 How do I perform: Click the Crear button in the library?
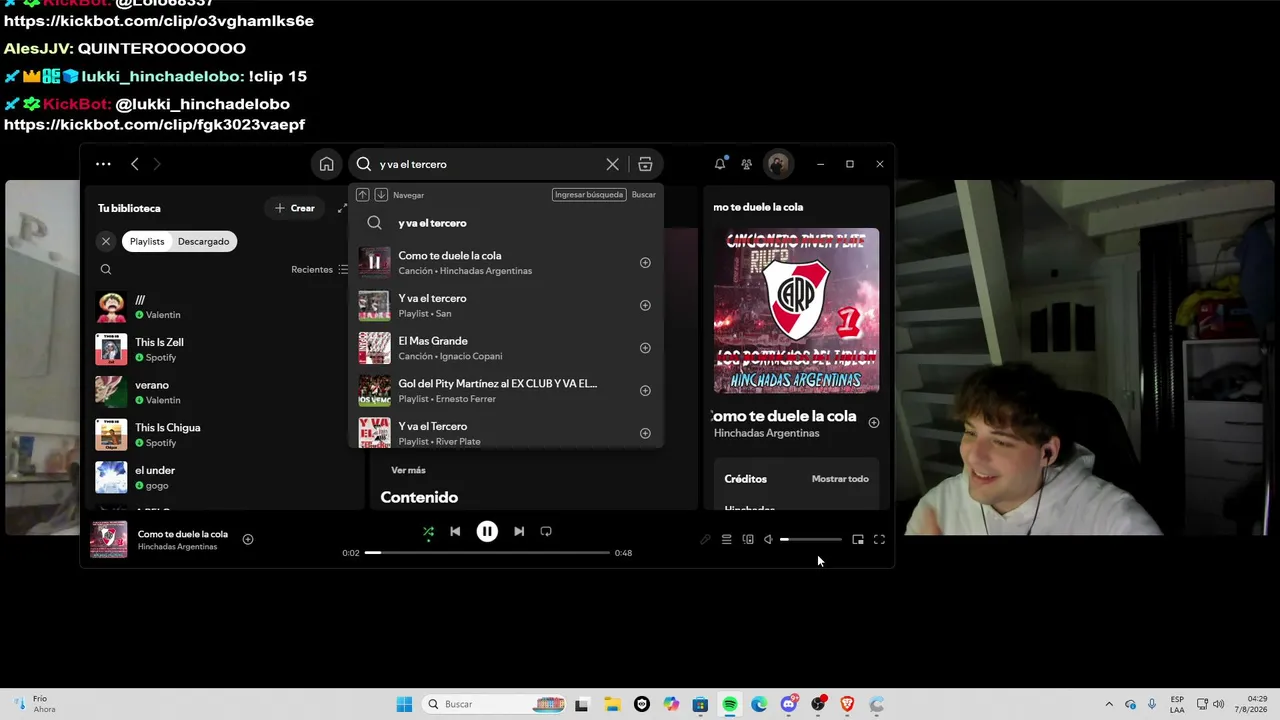(295, 208)
